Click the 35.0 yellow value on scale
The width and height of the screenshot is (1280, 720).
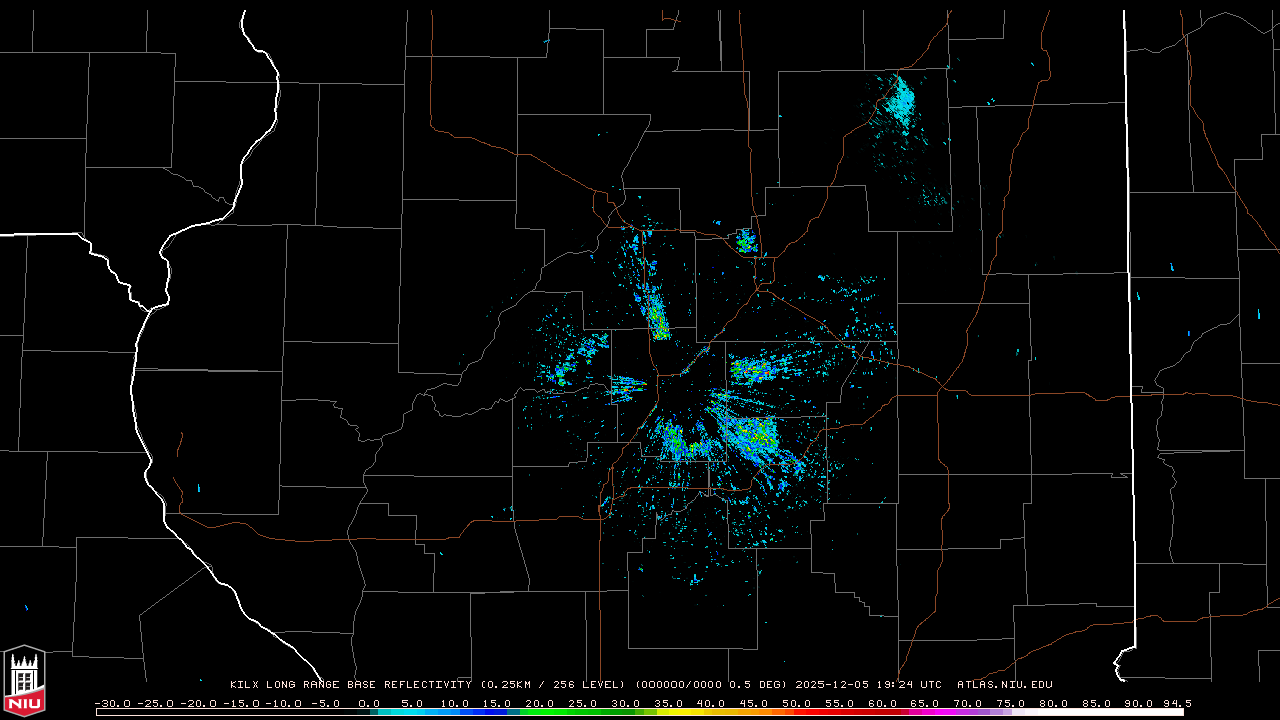[x=668, y=703]
